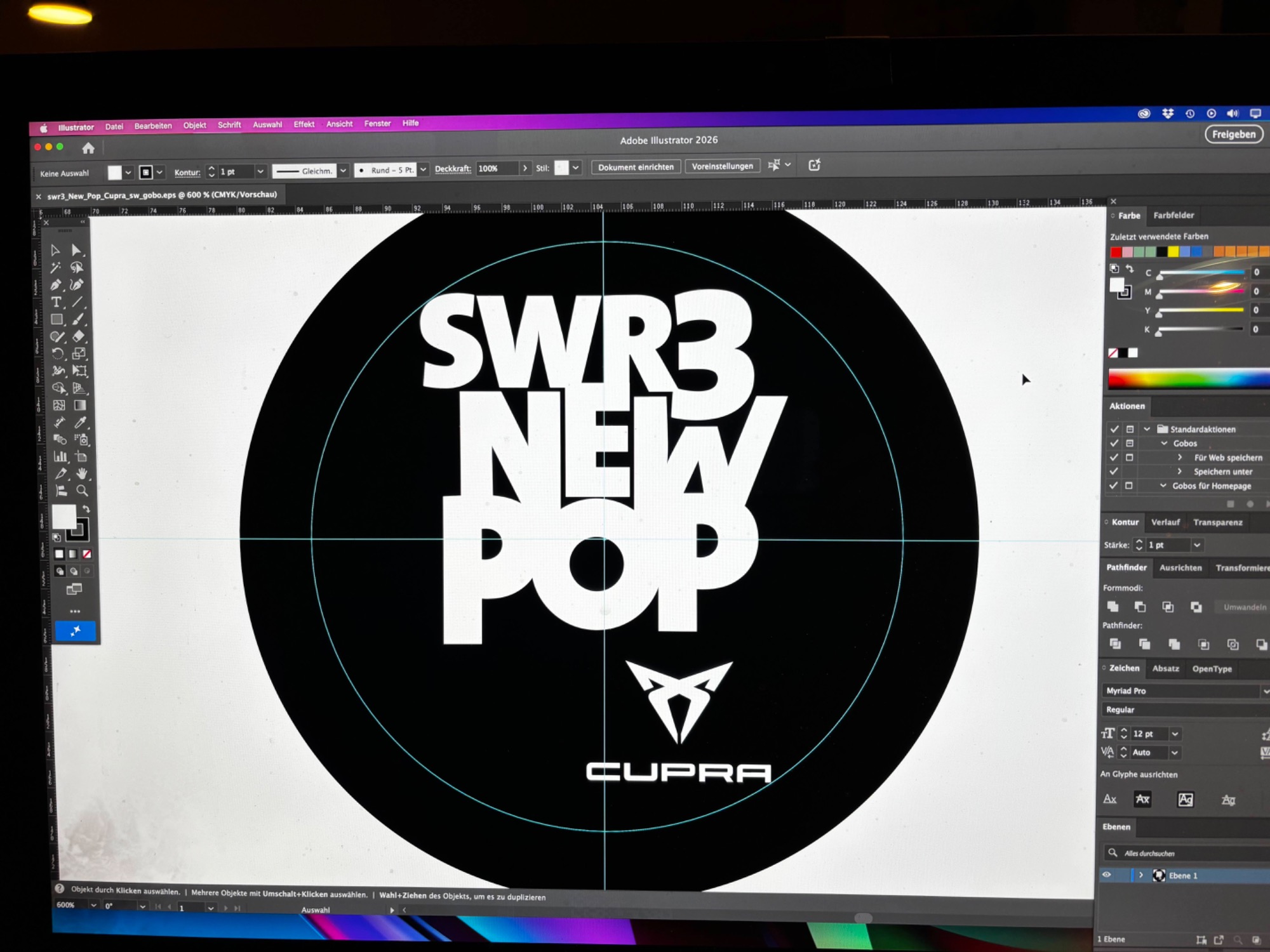Select the Type tool
1270x952 pixels.
57,302
